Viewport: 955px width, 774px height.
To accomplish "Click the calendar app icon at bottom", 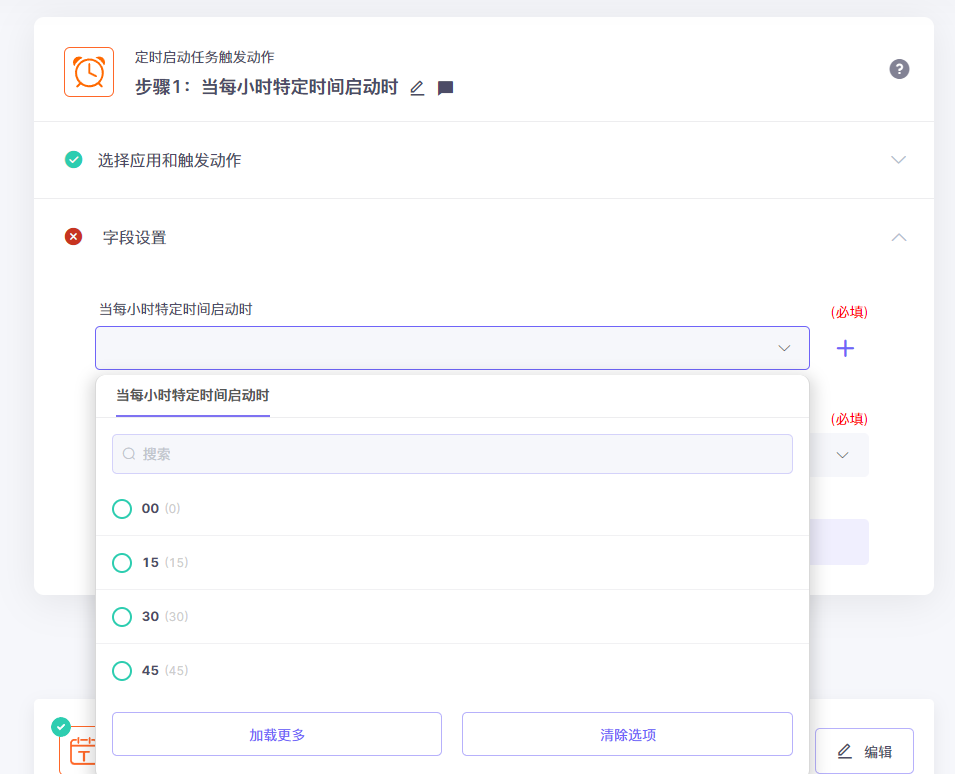I will coord(82,750).
